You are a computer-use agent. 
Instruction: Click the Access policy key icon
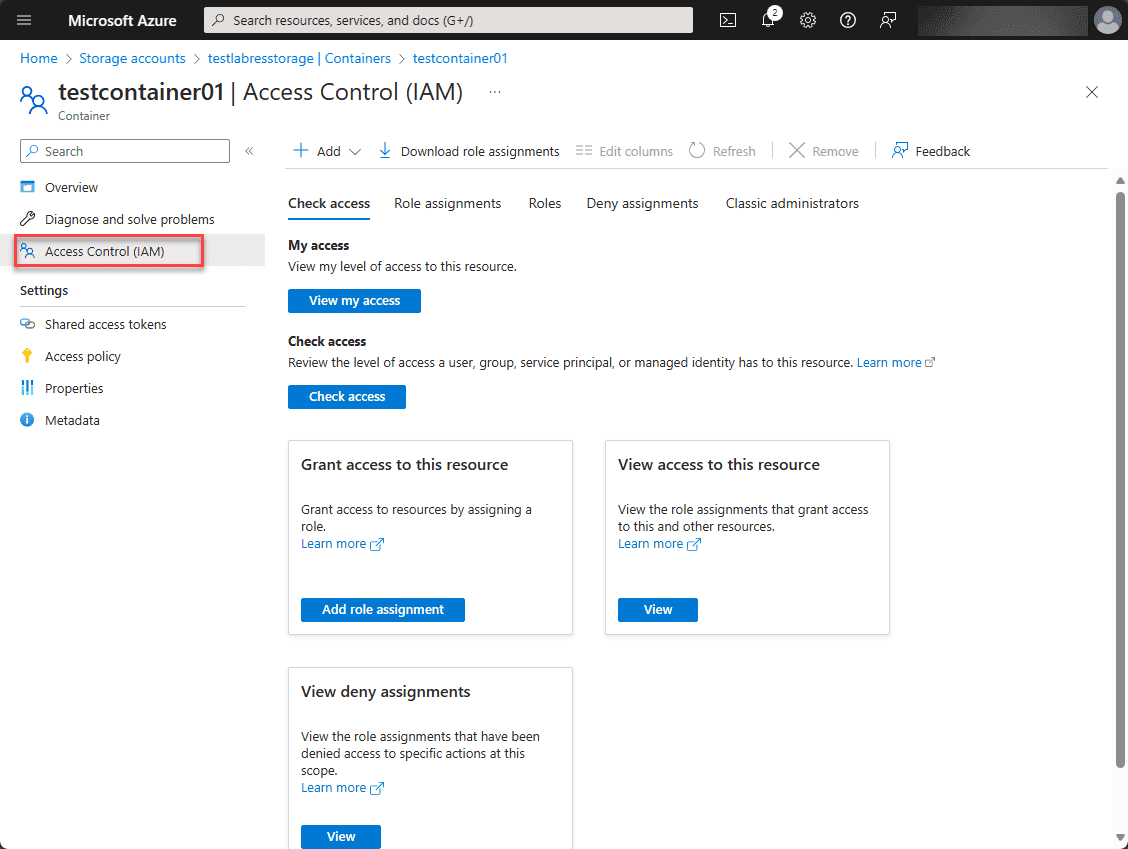click(27, 356)
